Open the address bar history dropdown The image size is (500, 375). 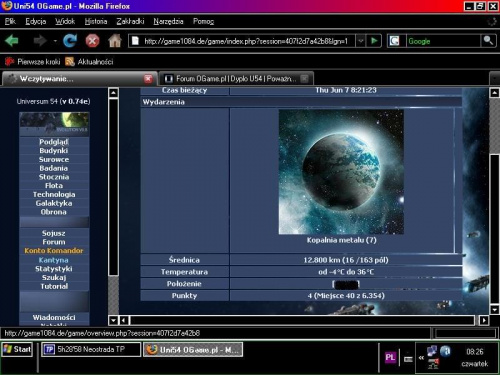[x=360, y=41]
